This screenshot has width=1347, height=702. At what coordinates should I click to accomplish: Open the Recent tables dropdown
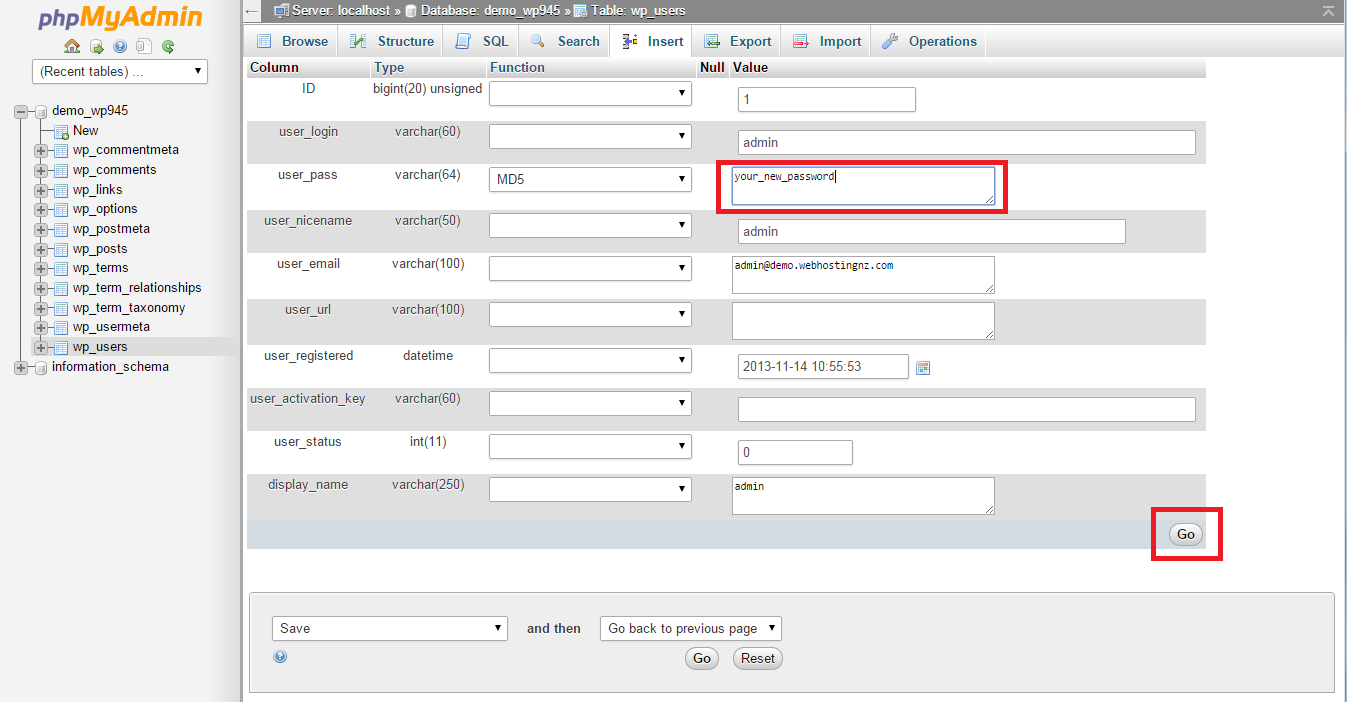click(120, 72)
